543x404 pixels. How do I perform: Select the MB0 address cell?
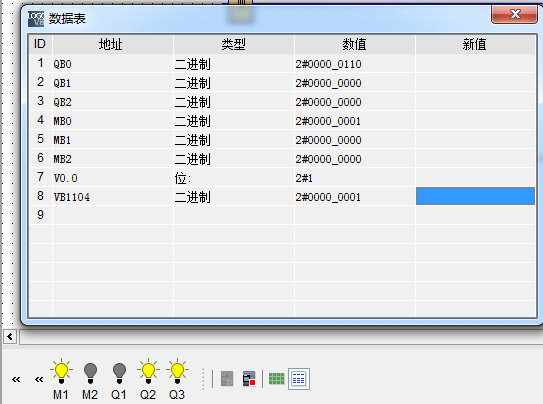[113, 121]
